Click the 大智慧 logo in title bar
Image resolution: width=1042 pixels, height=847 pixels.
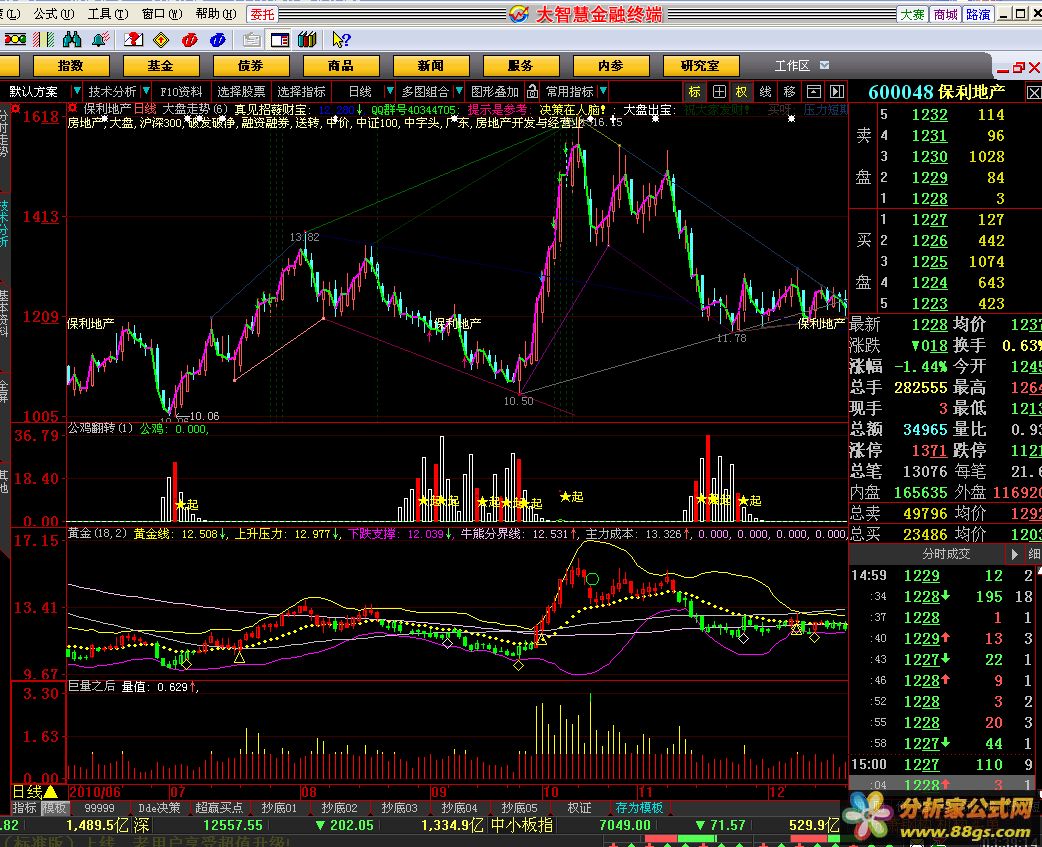coord(518,13)
